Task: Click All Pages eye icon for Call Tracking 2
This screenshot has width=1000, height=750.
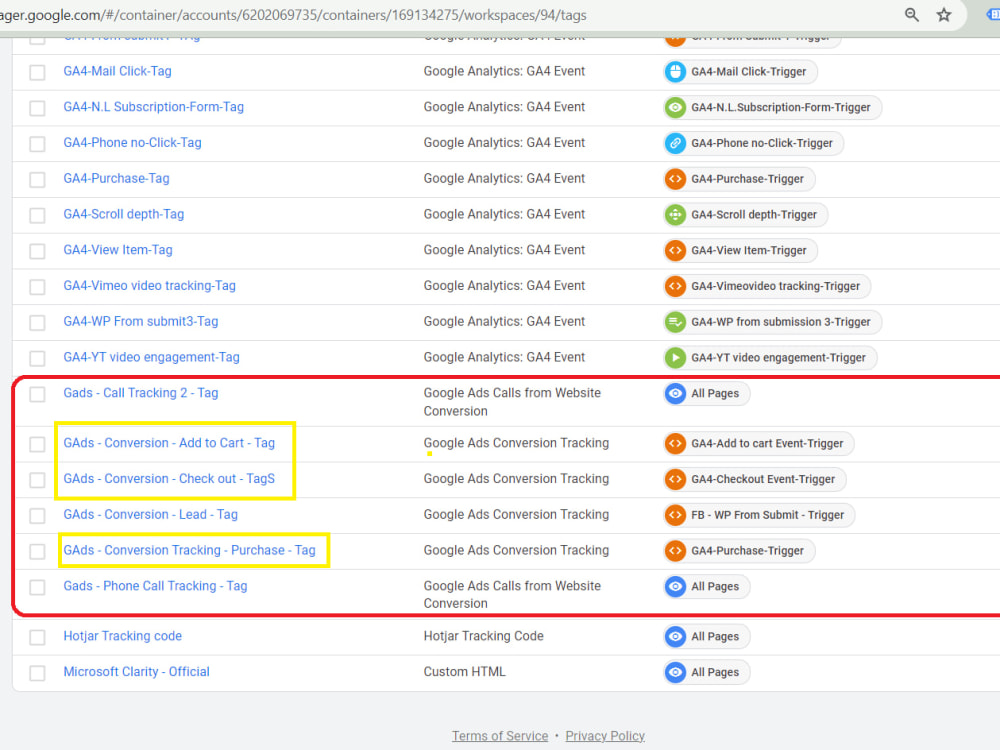Action: tap(675, 393)
